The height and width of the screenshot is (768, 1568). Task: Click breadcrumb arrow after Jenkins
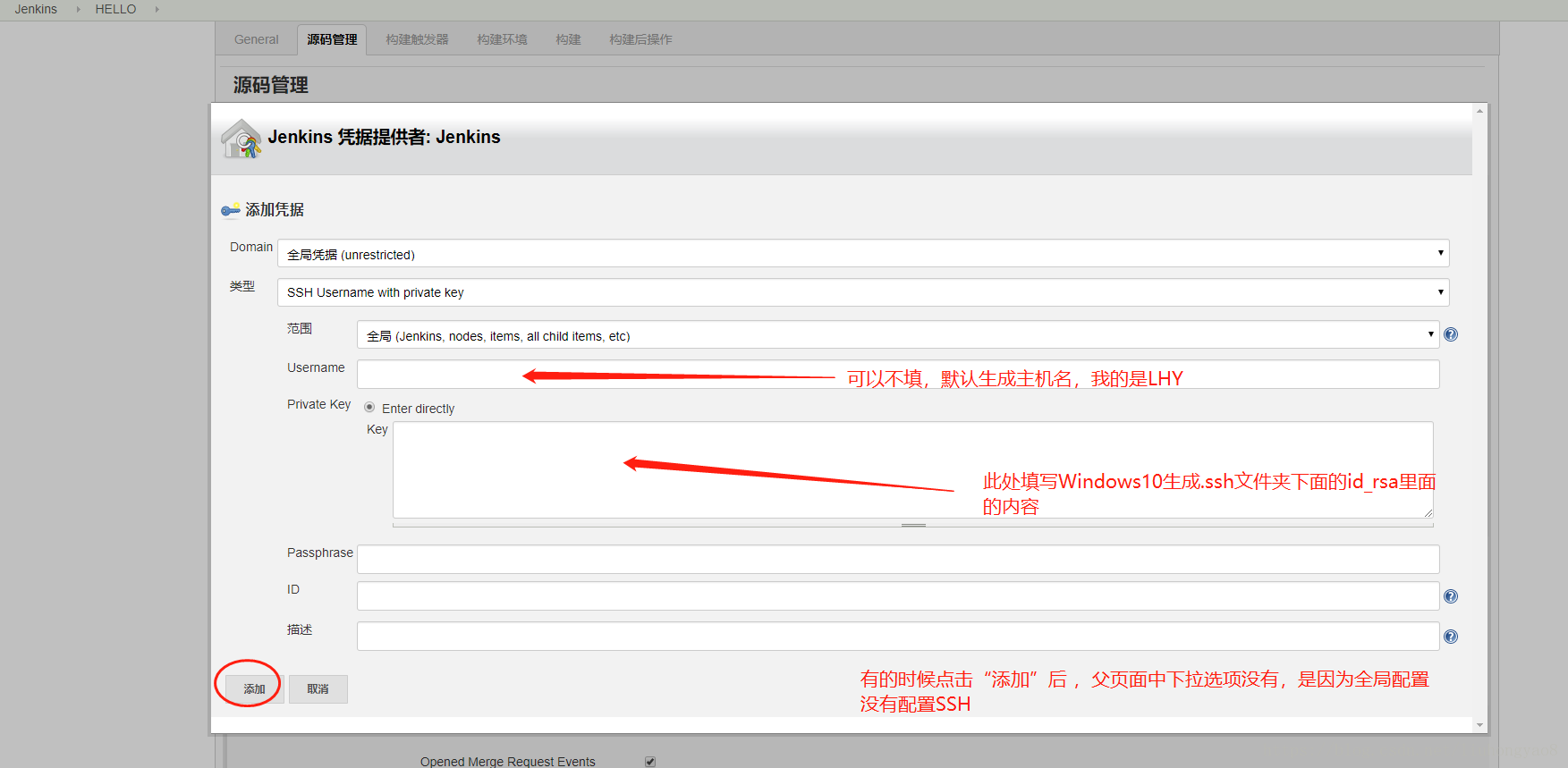pyautogui.click(x=78, y=9)
